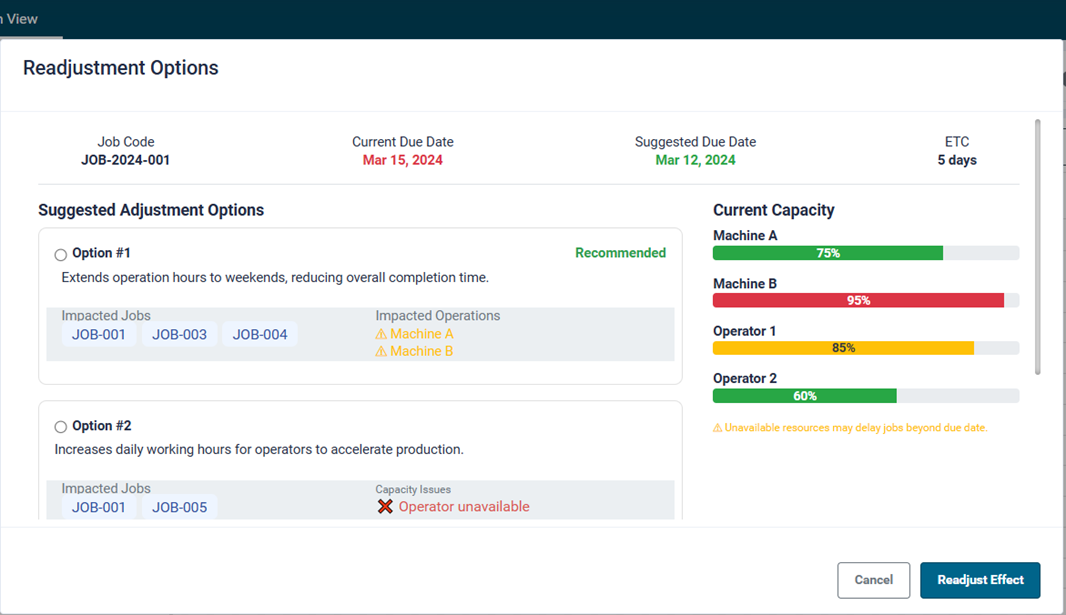Click the green Recommended label
The image size is (1066, 615).
[620, 253]
